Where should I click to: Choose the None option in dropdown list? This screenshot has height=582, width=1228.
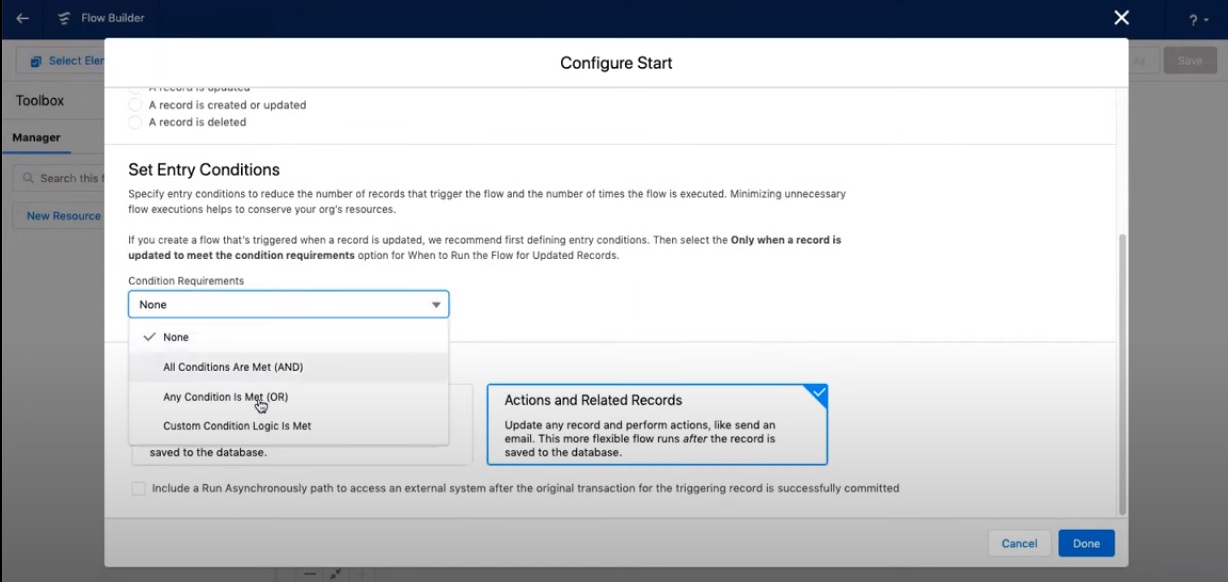tap(288, 337)
